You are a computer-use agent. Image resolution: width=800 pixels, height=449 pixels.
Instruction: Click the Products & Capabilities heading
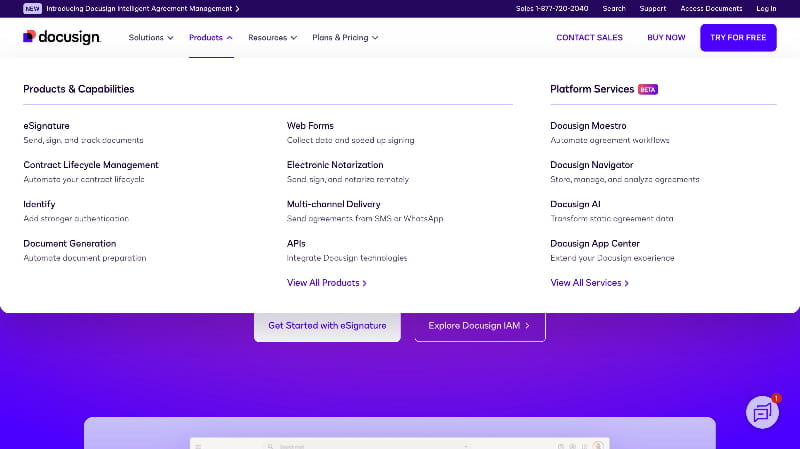coord(79,89)
